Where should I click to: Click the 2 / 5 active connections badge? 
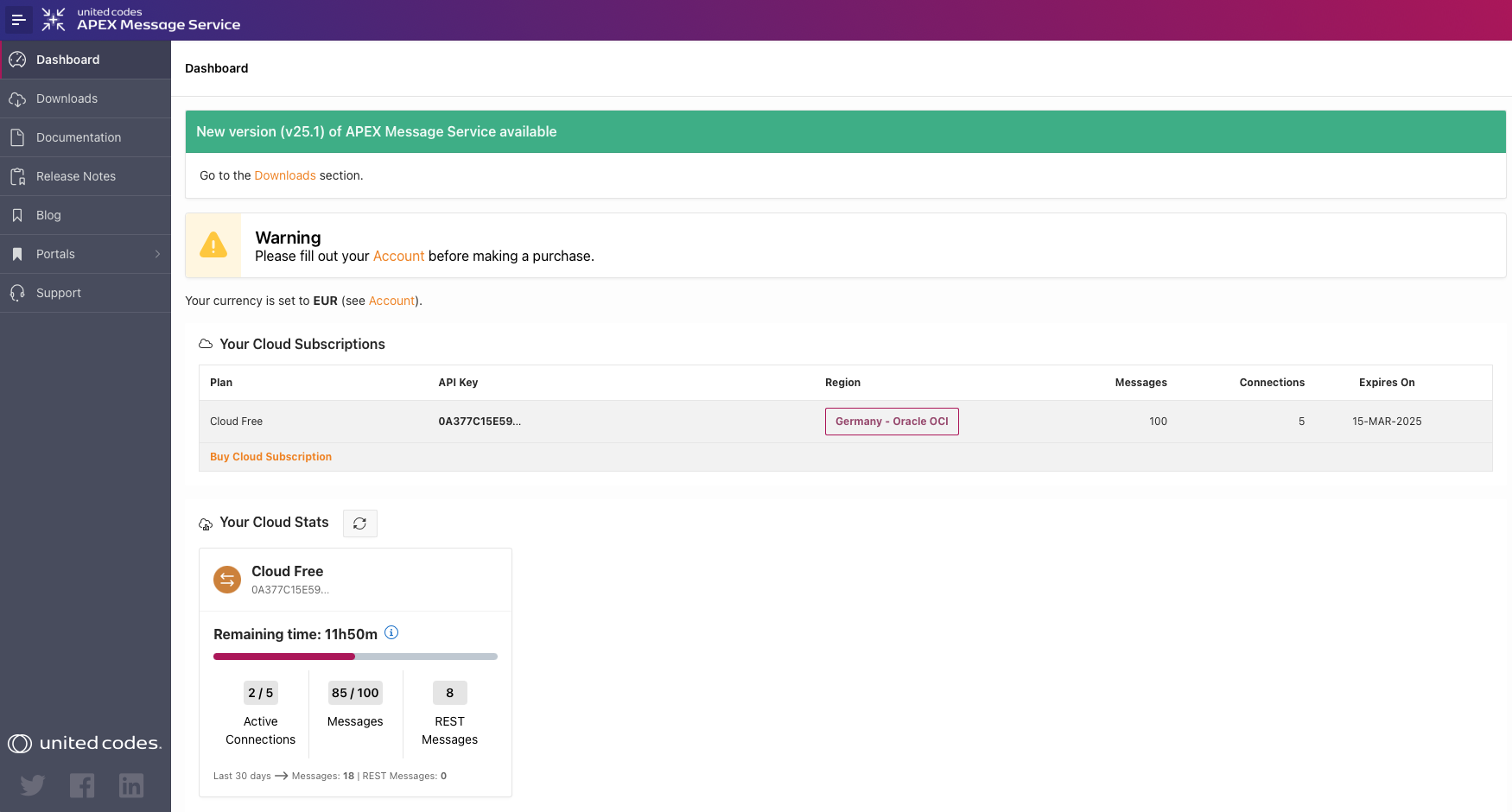point(260,693)
